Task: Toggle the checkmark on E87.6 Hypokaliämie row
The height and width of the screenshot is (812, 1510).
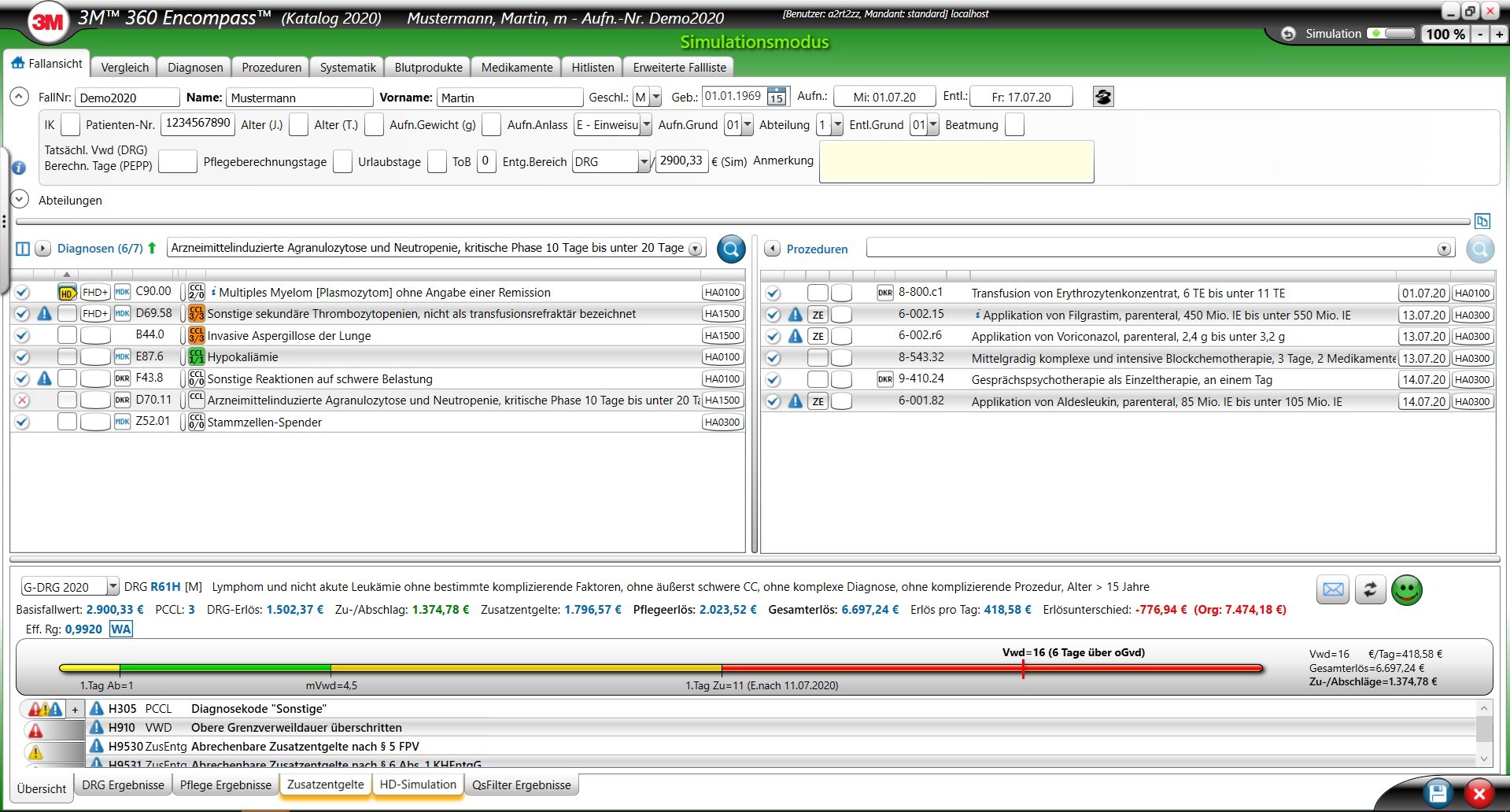Action: pyautogui.click(x=22, y=357)
